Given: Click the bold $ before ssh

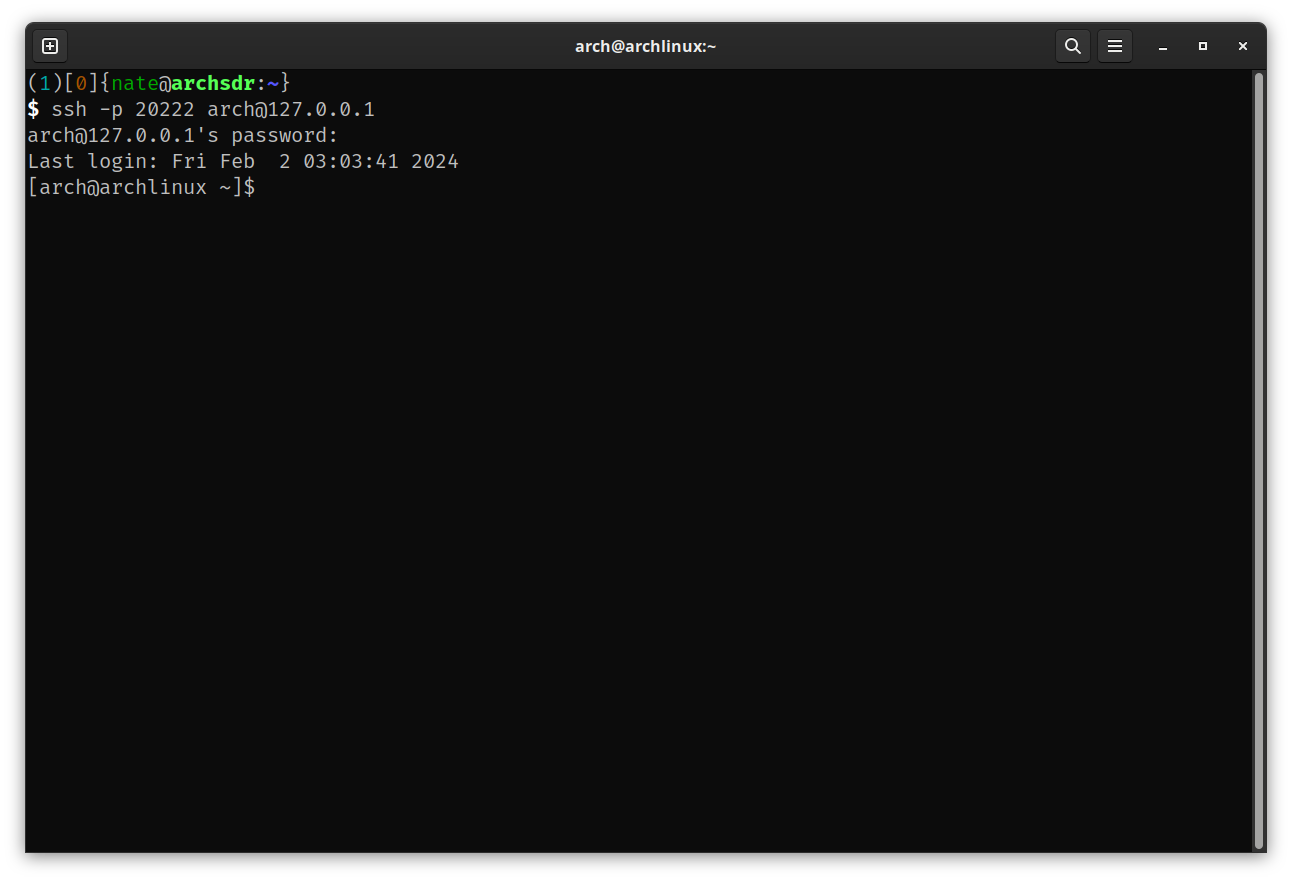Looking at the screenshot, I should (33, 109).
